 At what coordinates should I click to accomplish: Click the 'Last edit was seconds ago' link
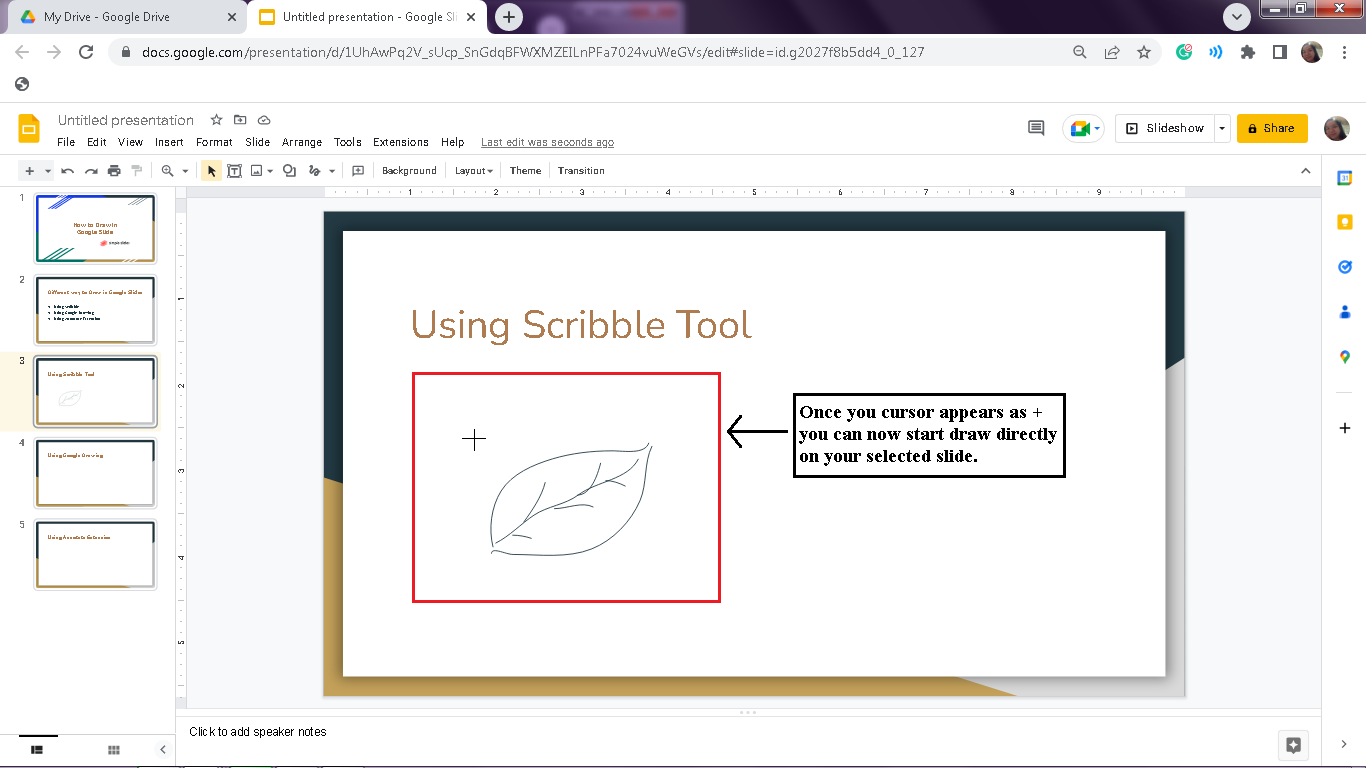click(x=547, y=142)
